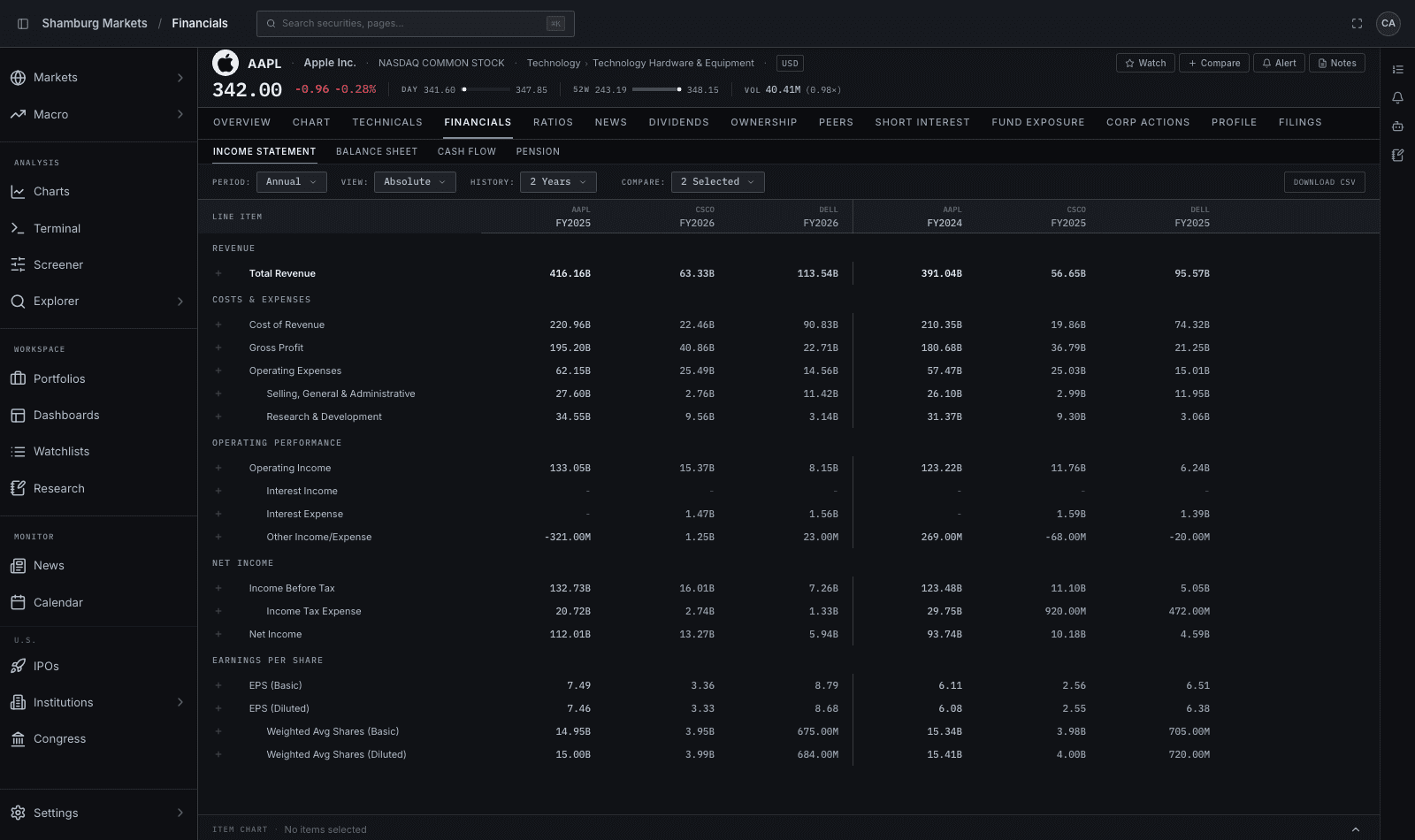Expand the Item Chart bottom panel
1415x840 pixels.
(x=1356, y=829)
